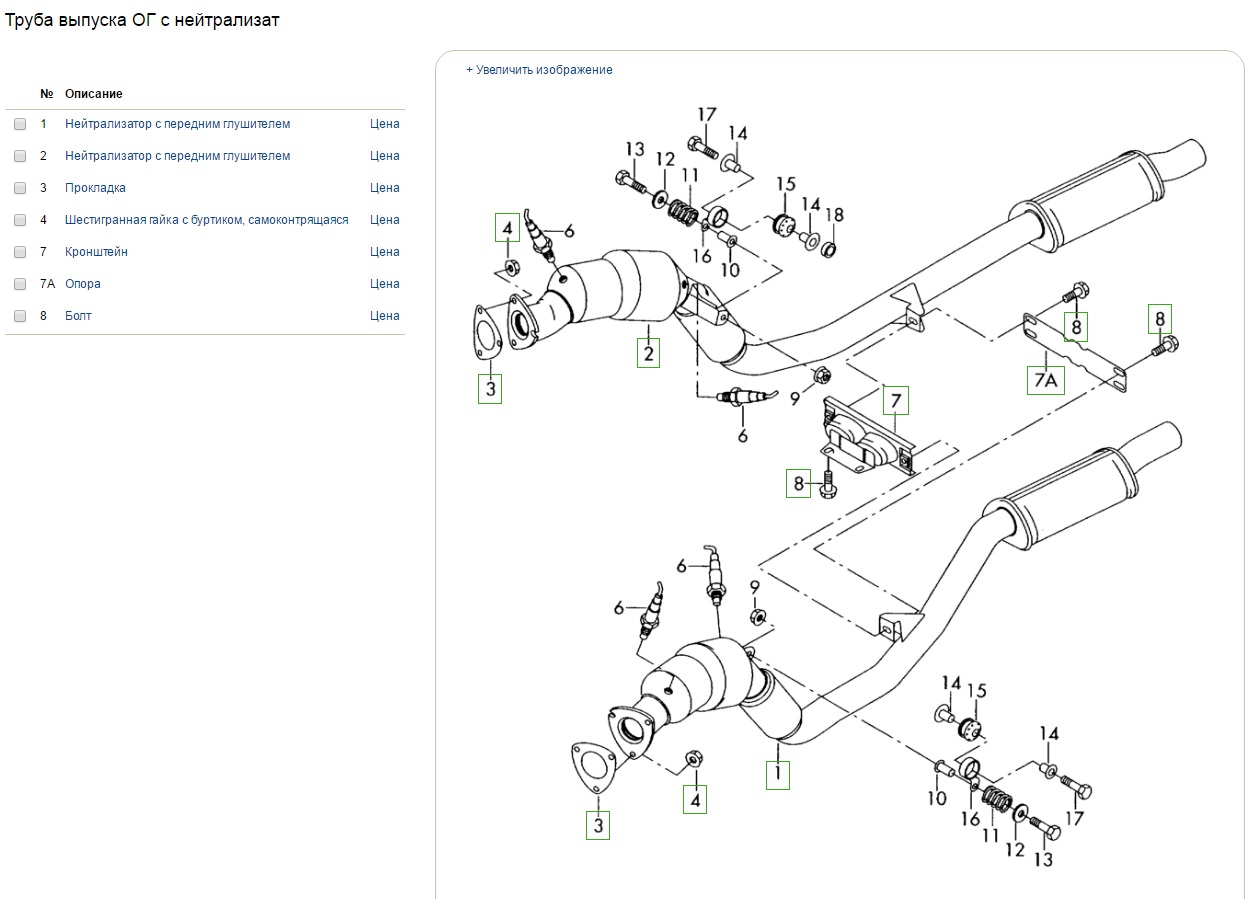Open the Кронштейн part link

pyautogui.click(x=96, y=252)
